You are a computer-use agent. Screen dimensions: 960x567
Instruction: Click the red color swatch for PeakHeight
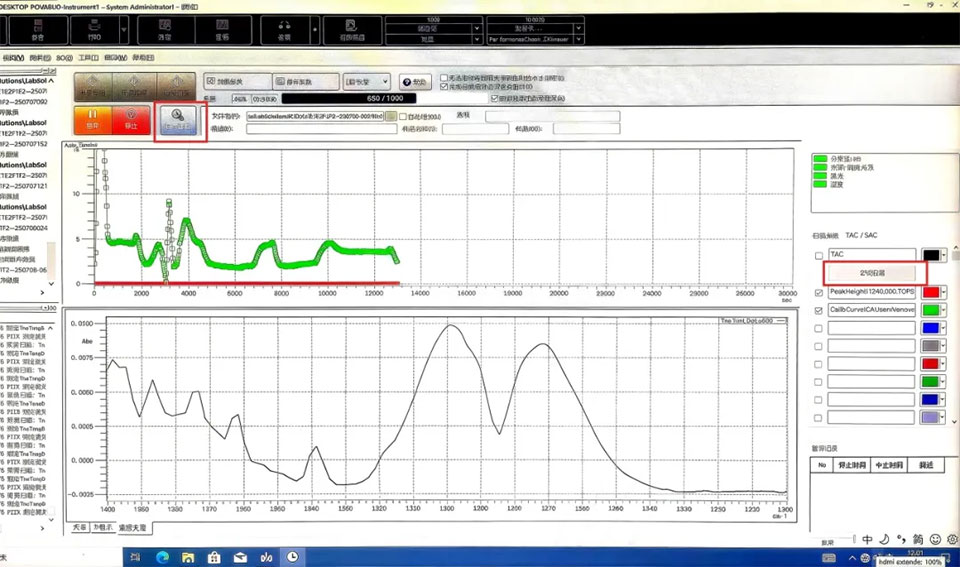click(x=931, y=292)
